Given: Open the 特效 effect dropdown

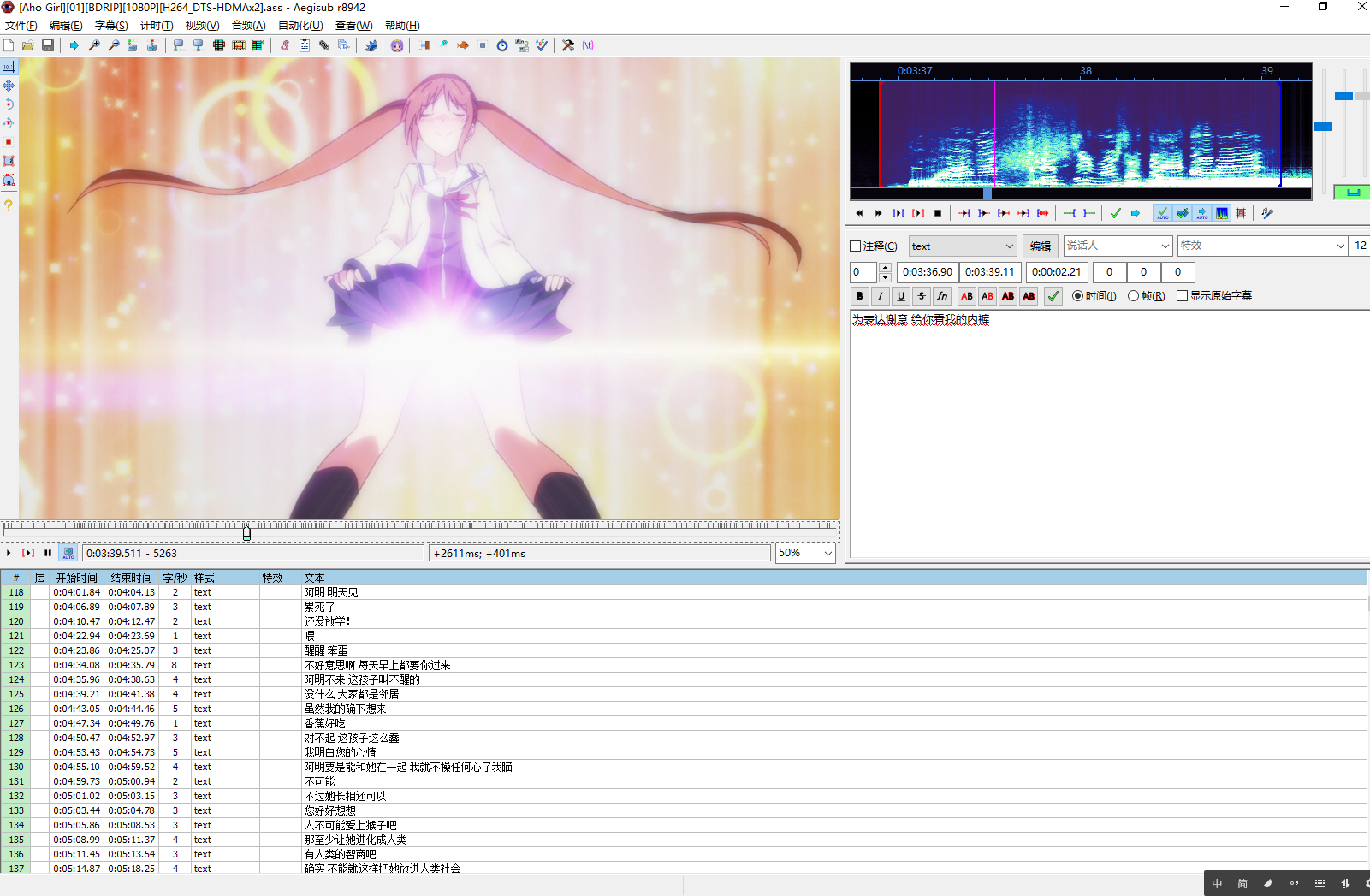Looking at the screenshot, I should click(x=1263, y=246).
